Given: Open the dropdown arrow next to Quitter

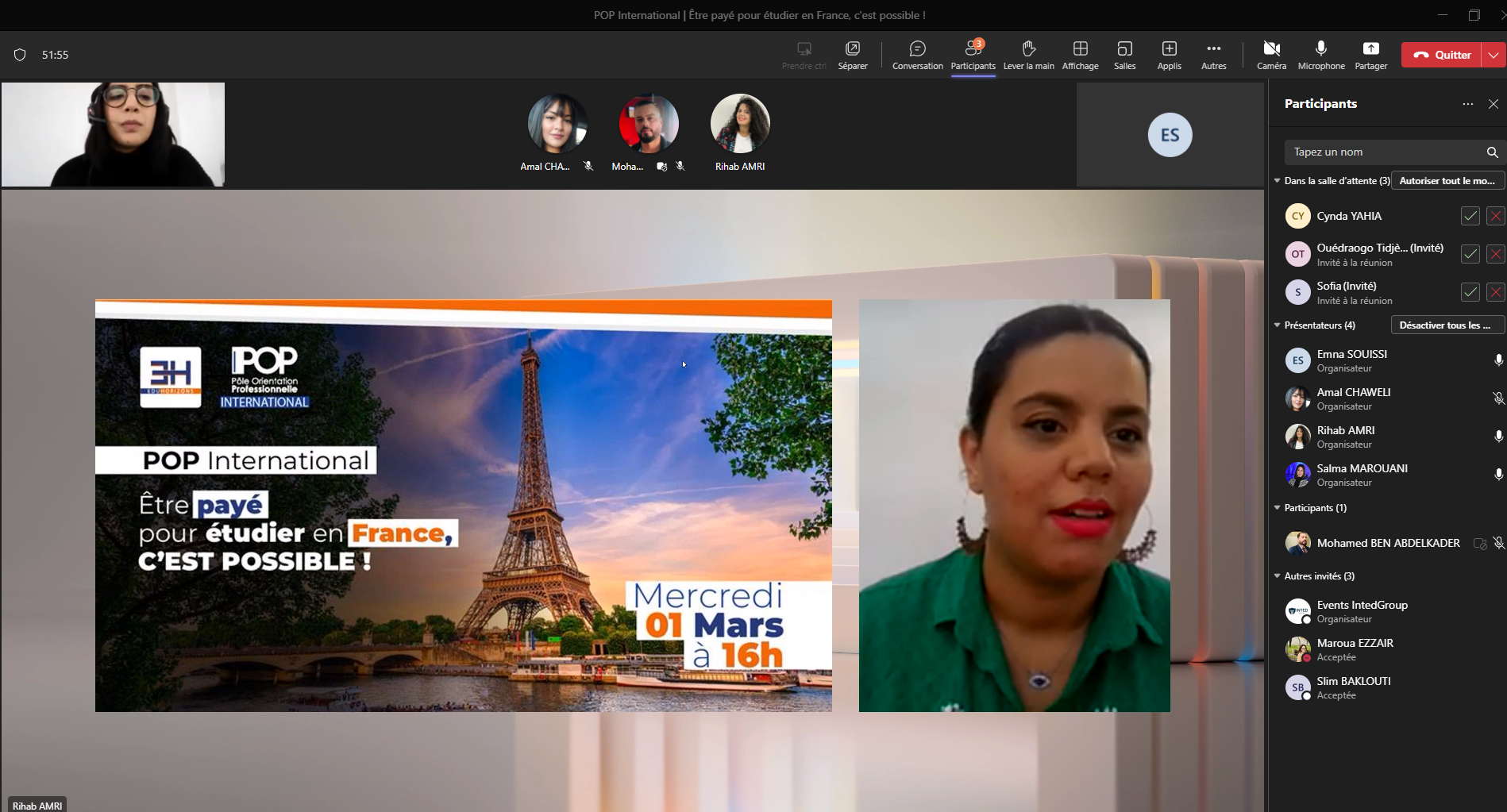Looking at the screenshot, I should point(1494,55).
